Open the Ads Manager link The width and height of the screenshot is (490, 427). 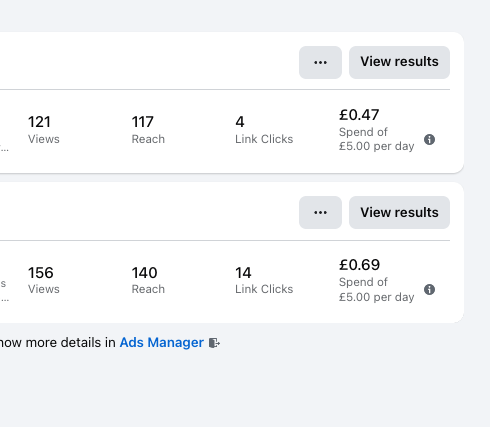click(162, 342)
